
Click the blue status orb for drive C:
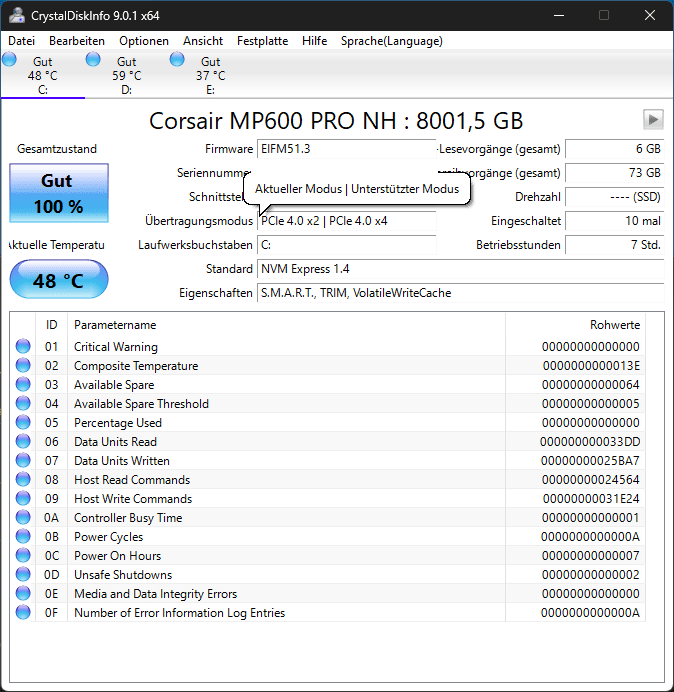9,59
